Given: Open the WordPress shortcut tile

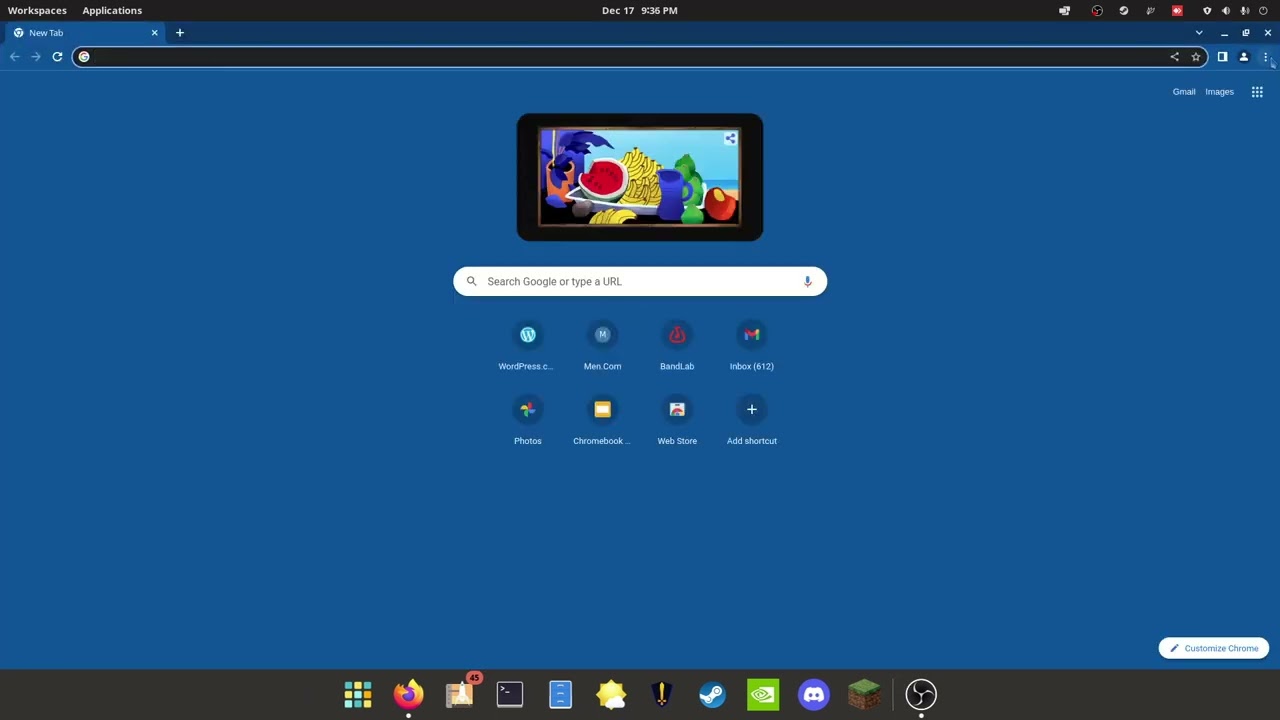Looking at the screenshot, I should [x=527, y=346].
